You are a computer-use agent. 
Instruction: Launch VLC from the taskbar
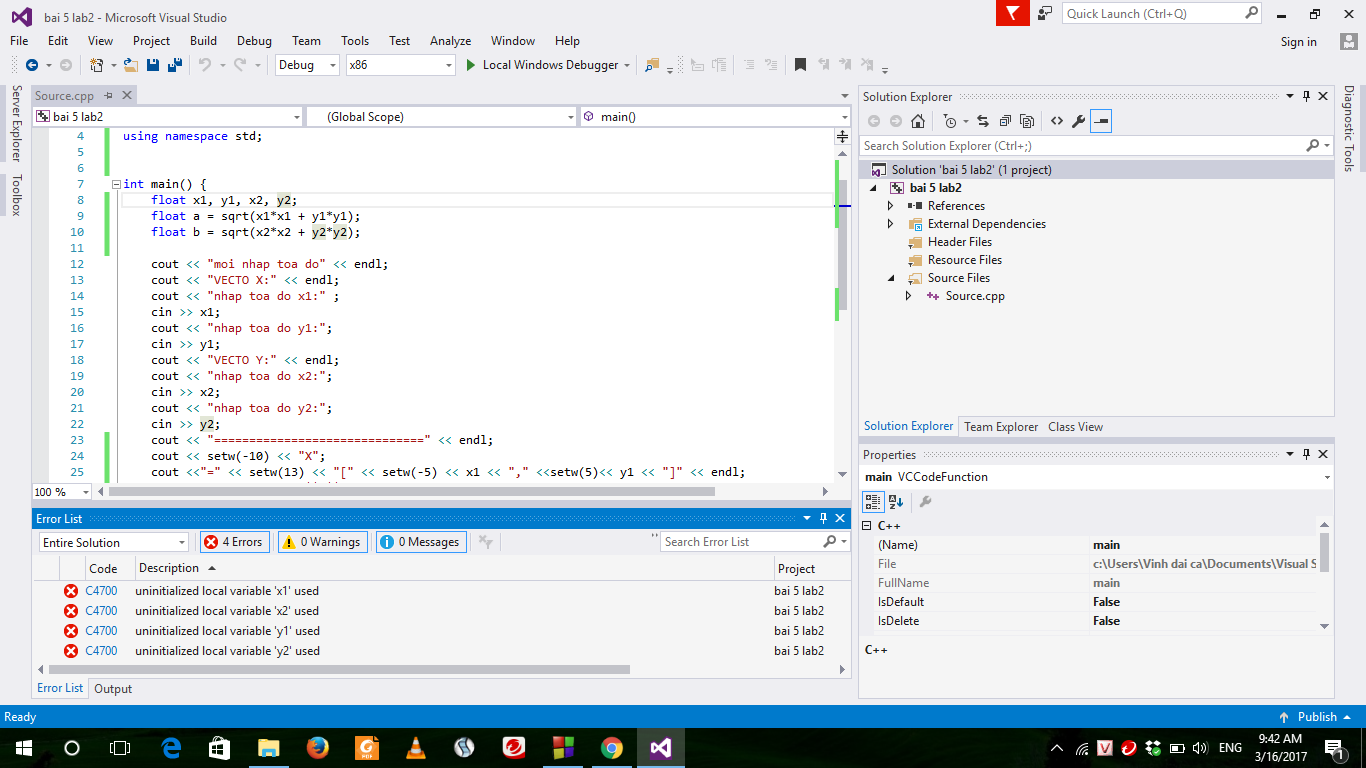click(x=415, y=747)
